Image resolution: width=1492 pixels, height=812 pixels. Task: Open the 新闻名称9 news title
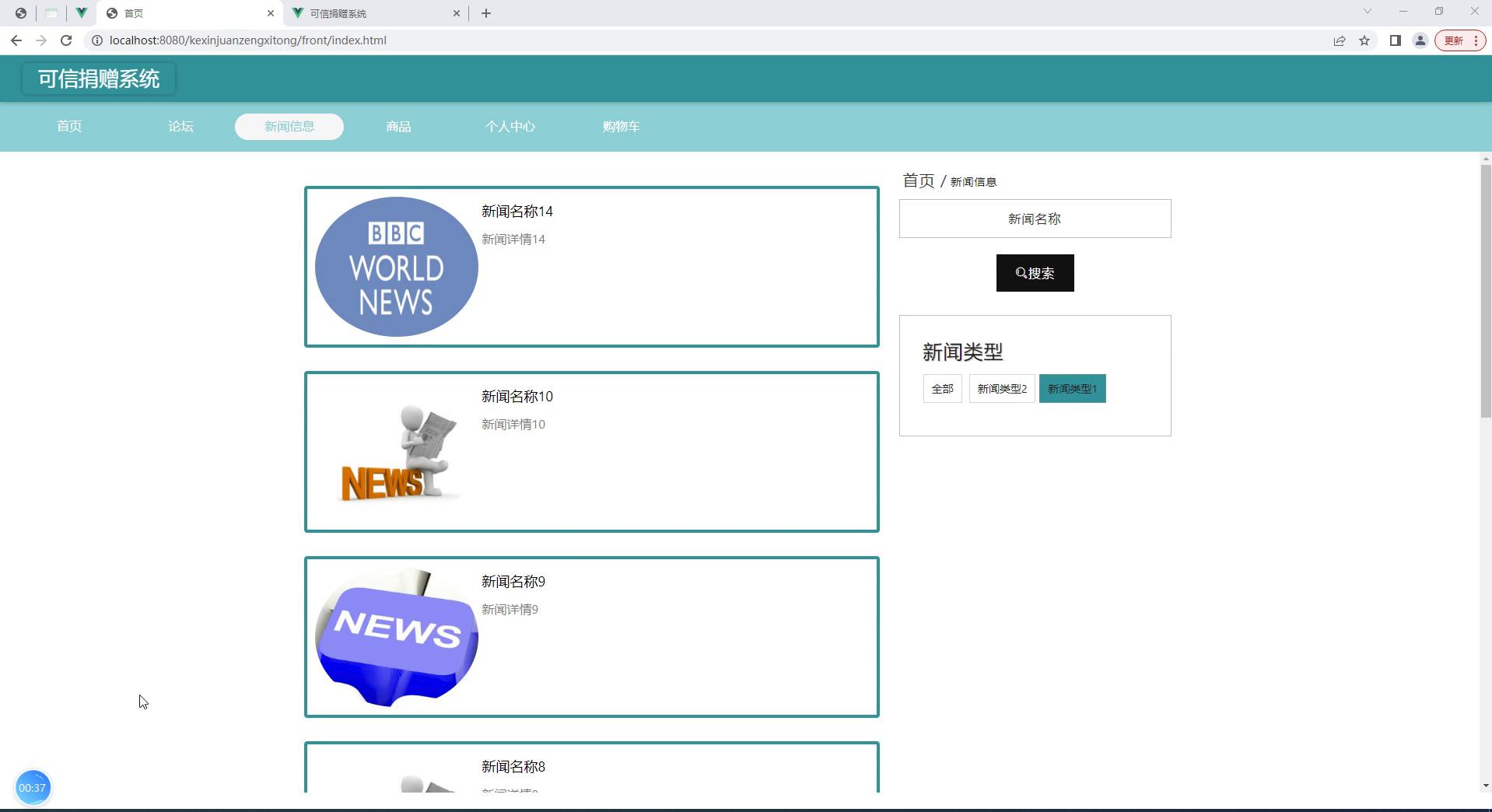(513, 582)
